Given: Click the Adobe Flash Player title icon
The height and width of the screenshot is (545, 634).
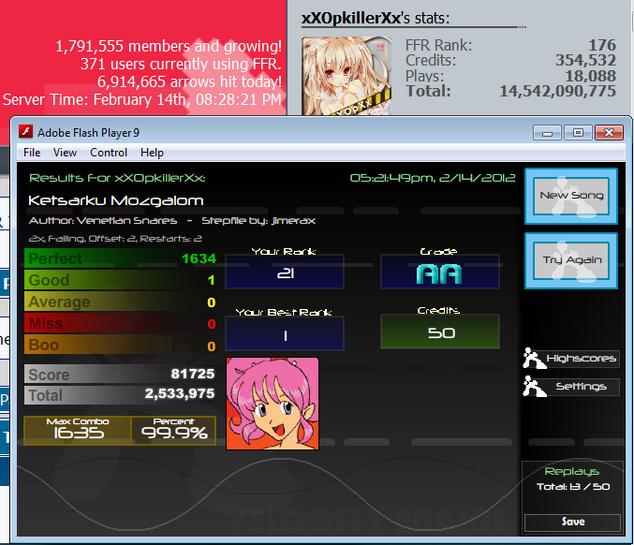Looking at the screenshot, I should (x=26, y=132).
